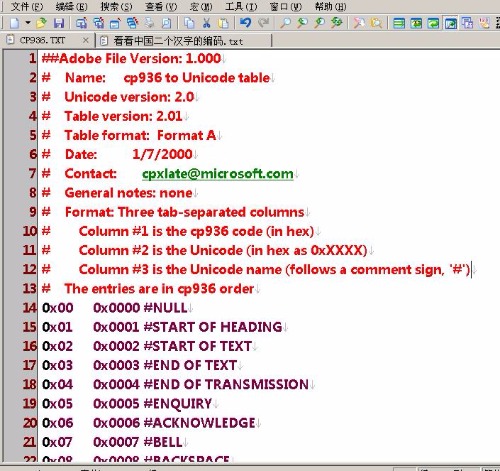
Task: Toggle the highlighted Wrap by Page icon
Action: [450, 23]
